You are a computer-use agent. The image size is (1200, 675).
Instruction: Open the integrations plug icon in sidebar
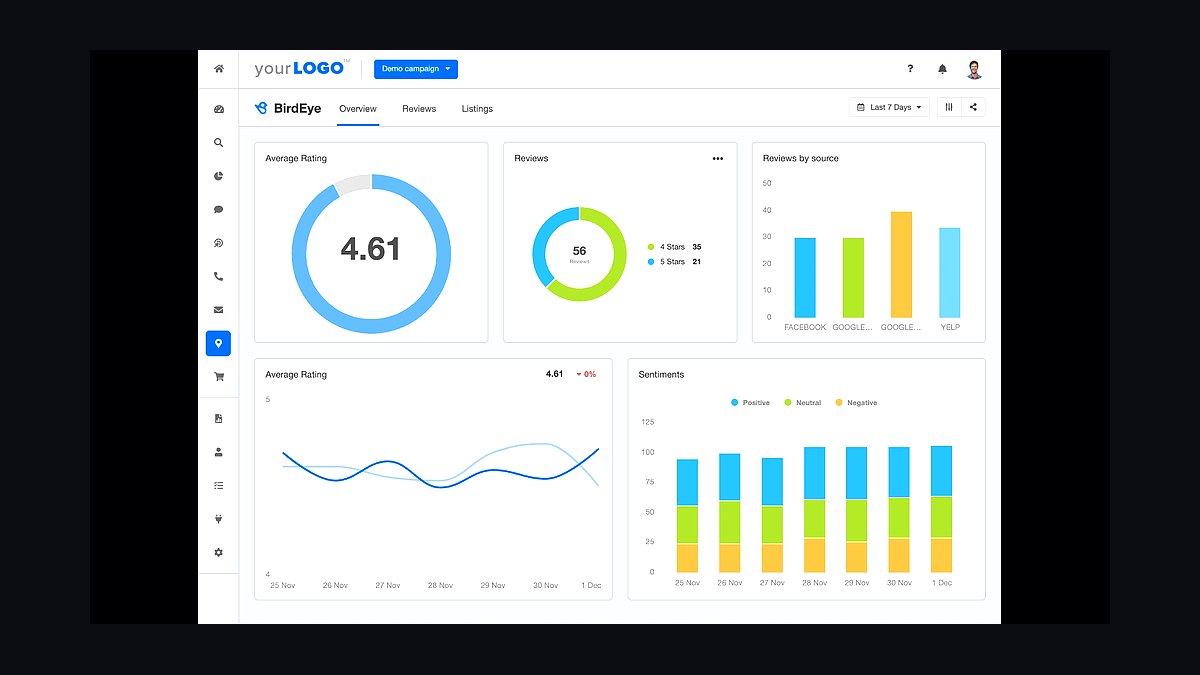tap(218, 519)
